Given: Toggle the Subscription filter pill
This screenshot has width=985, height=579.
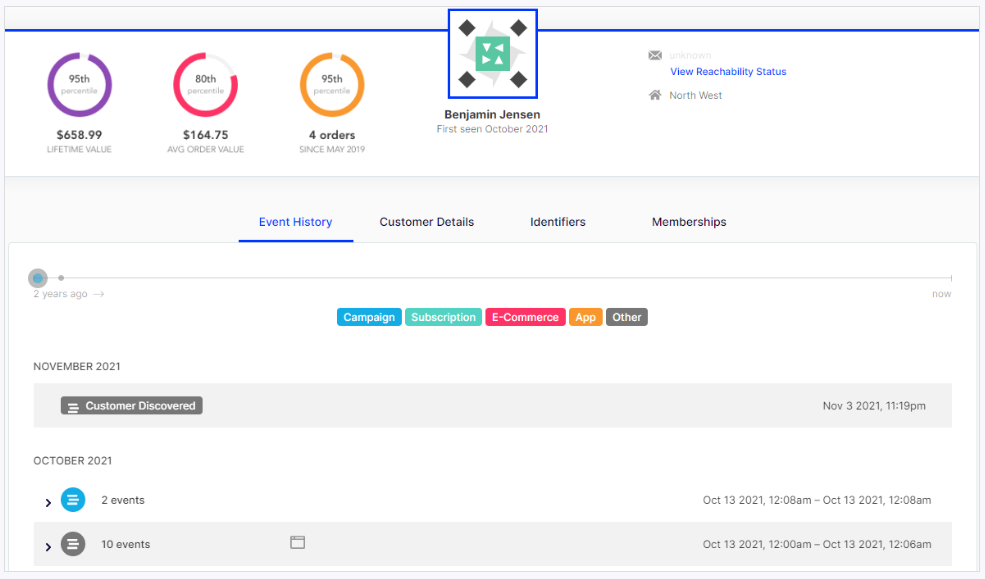Looking at the screenshot, I should click(443, 317).
